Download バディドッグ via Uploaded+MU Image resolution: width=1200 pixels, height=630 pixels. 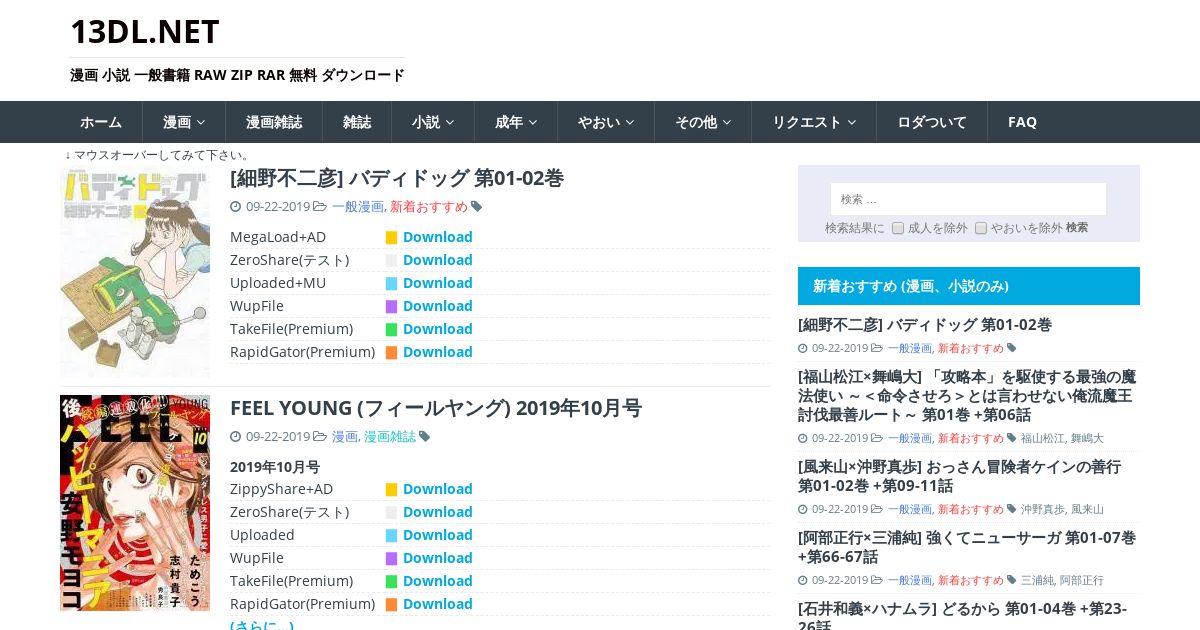click(438, 283)
